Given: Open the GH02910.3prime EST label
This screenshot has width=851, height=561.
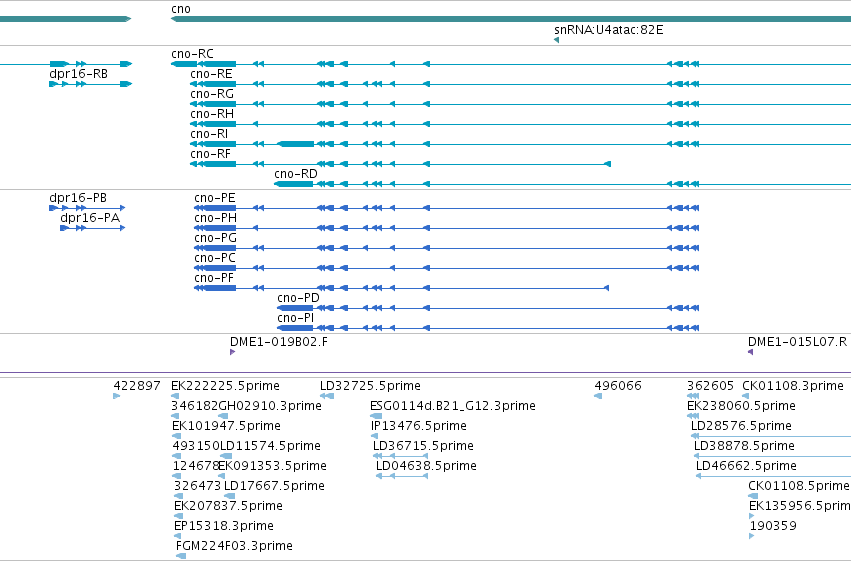Looking at the screenshot, I should click(x=270, y=406).
